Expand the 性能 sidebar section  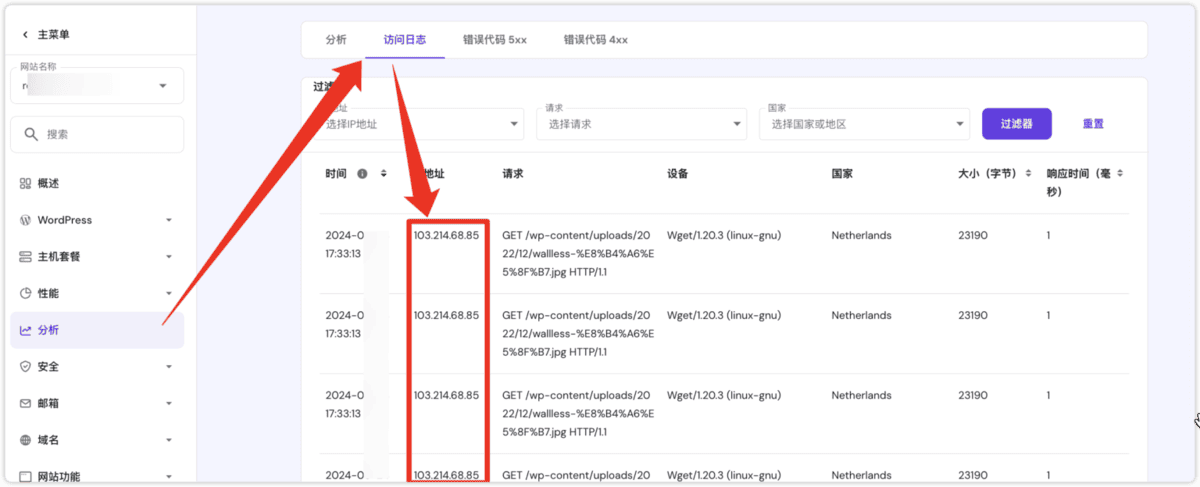coord(168,294)
